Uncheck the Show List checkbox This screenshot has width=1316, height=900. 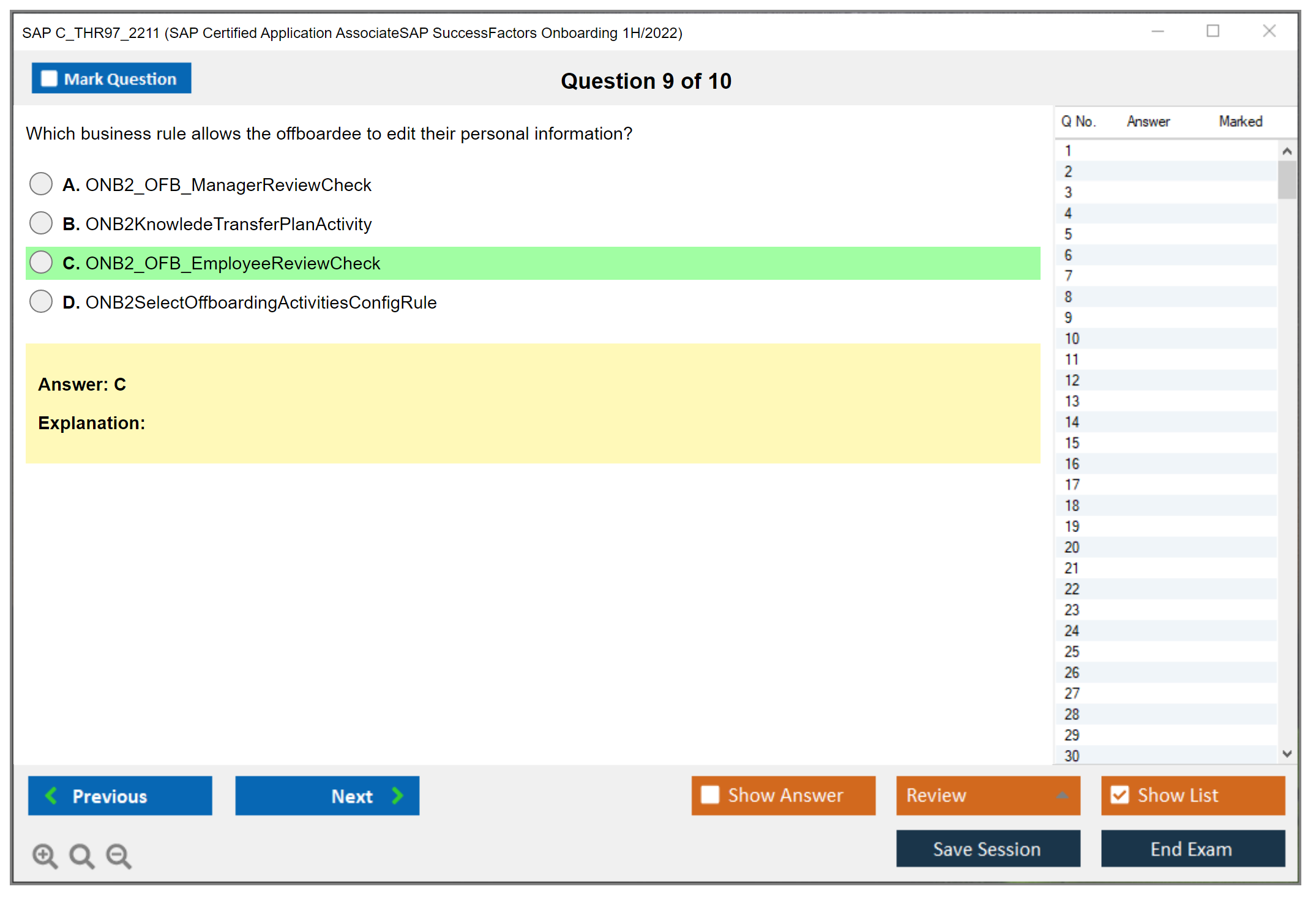coord(1120,795)
